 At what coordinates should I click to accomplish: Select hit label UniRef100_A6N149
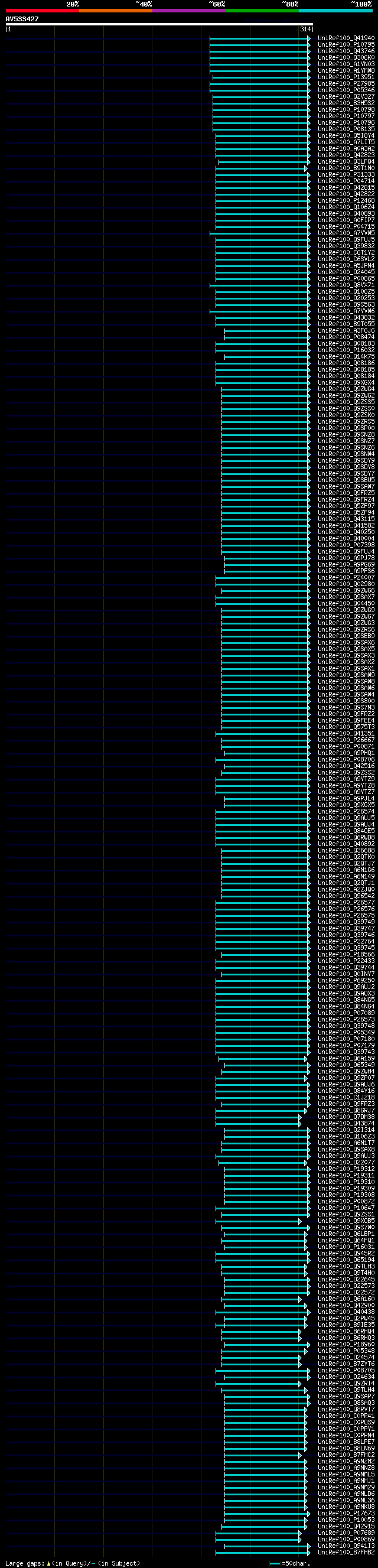(346, 877)
